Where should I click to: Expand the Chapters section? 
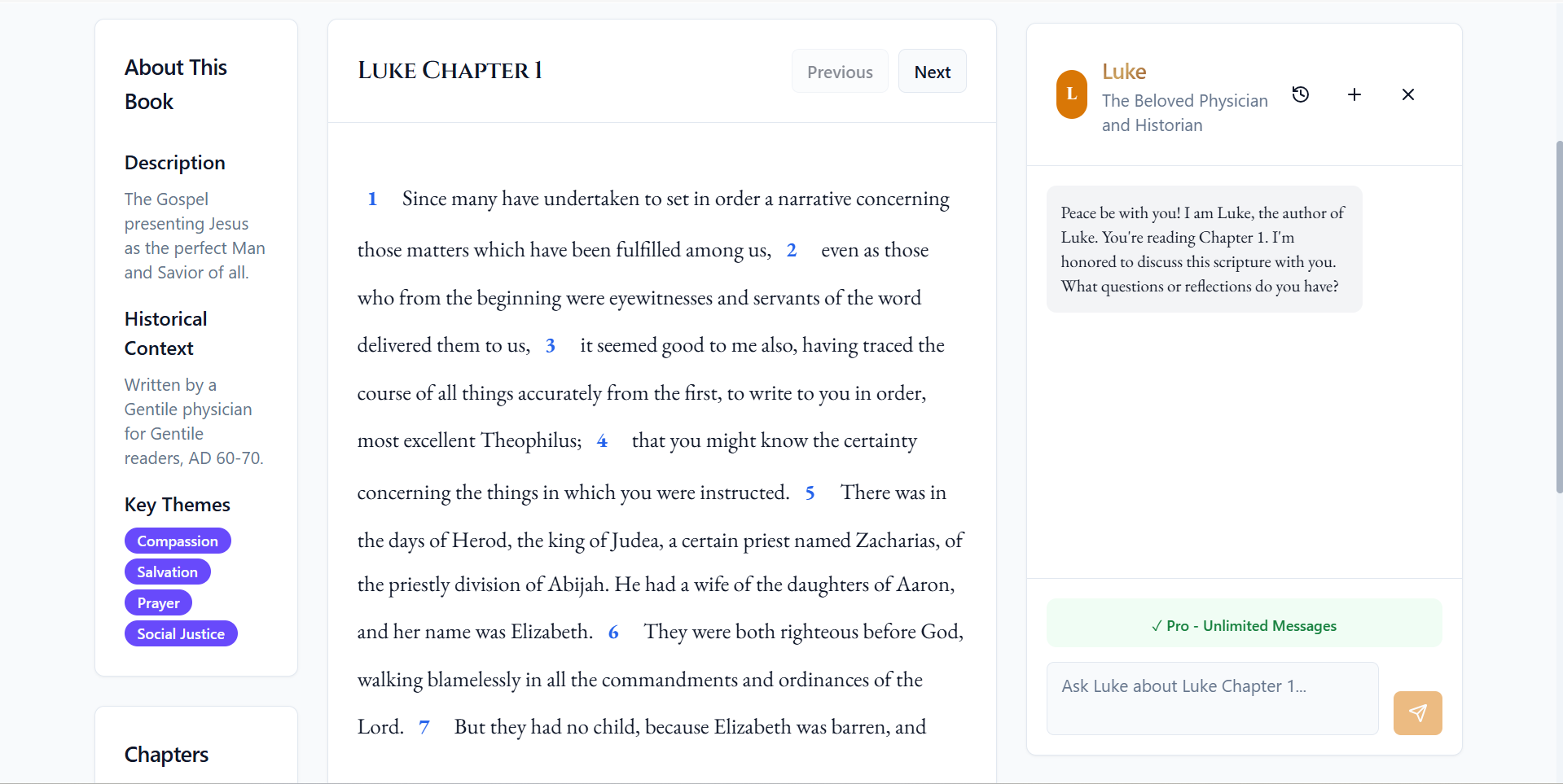click(166, 755)
